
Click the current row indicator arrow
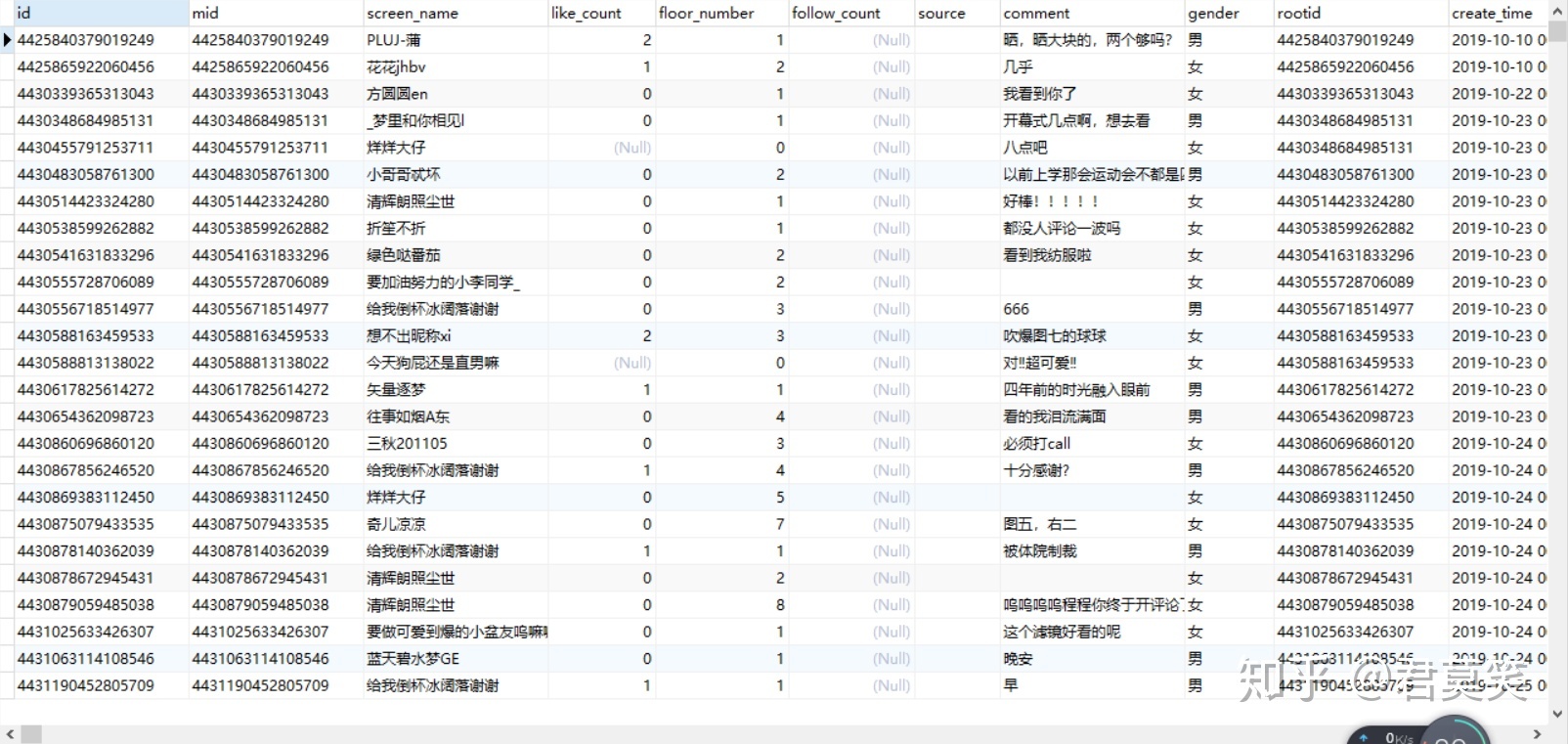(8, 40)
